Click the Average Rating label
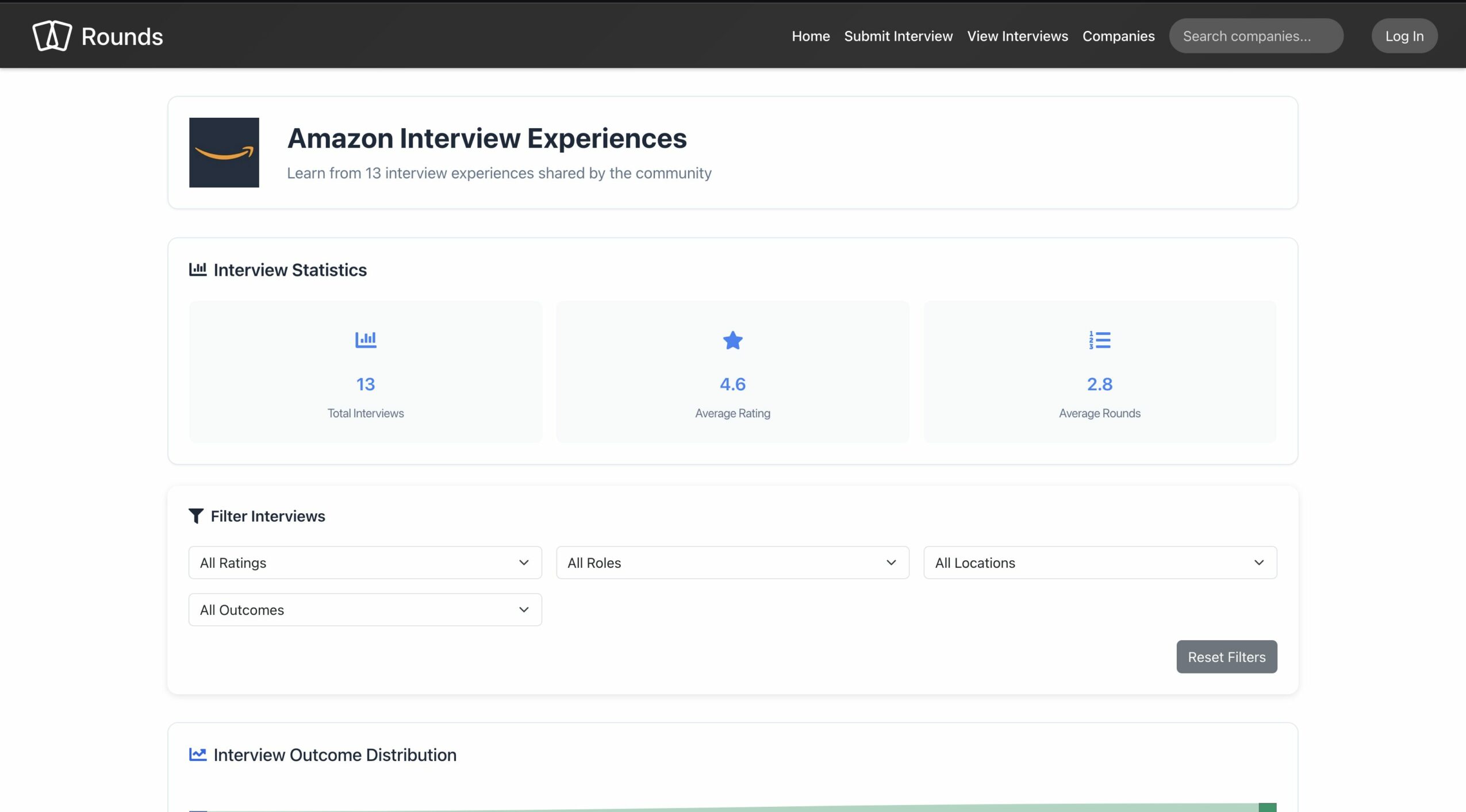This screenshot has width=1466, height=812. coord(732,413)
